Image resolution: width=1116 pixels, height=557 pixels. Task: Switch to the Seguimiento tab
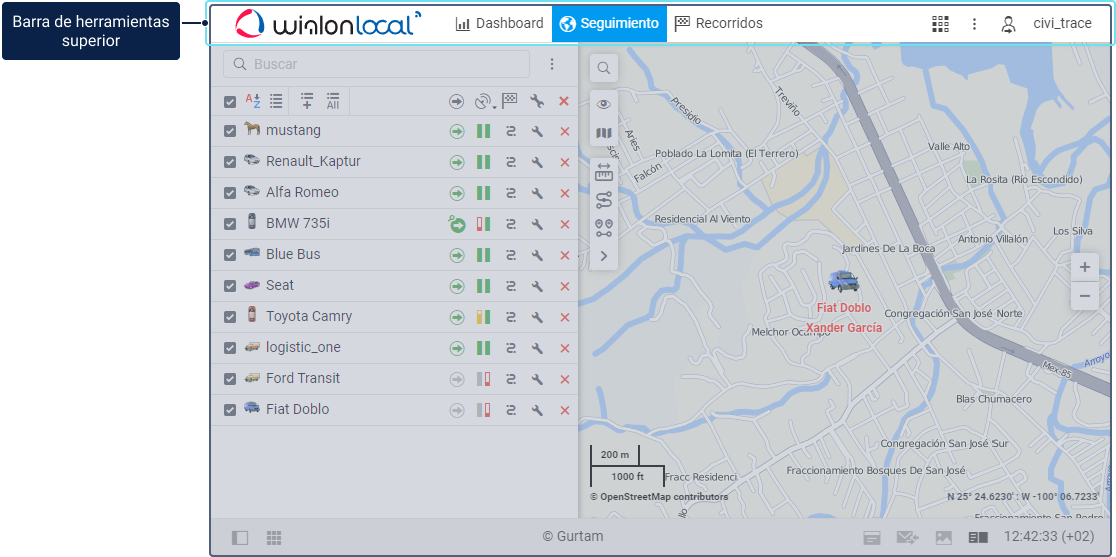tap(609, 23)
